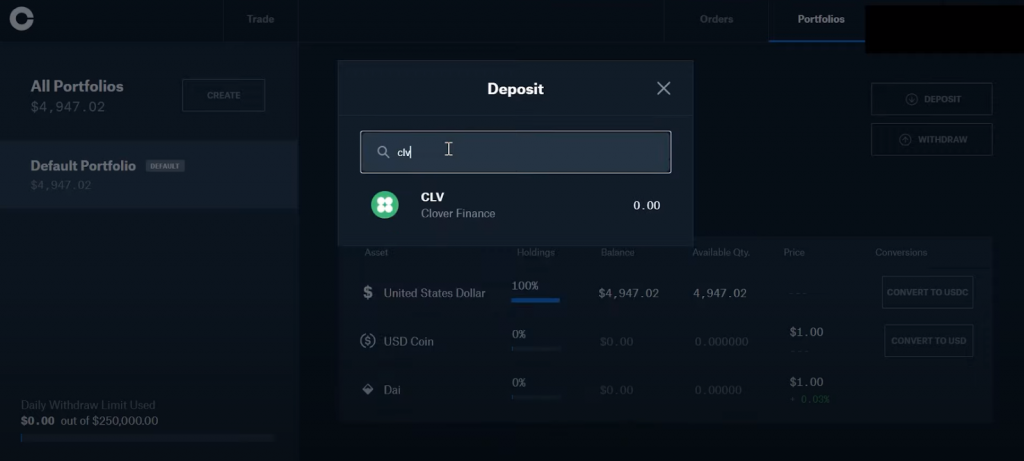The height and width of the screenshot is (461, 1024).
Task: Focus the deposit search field
Action: 515,152
